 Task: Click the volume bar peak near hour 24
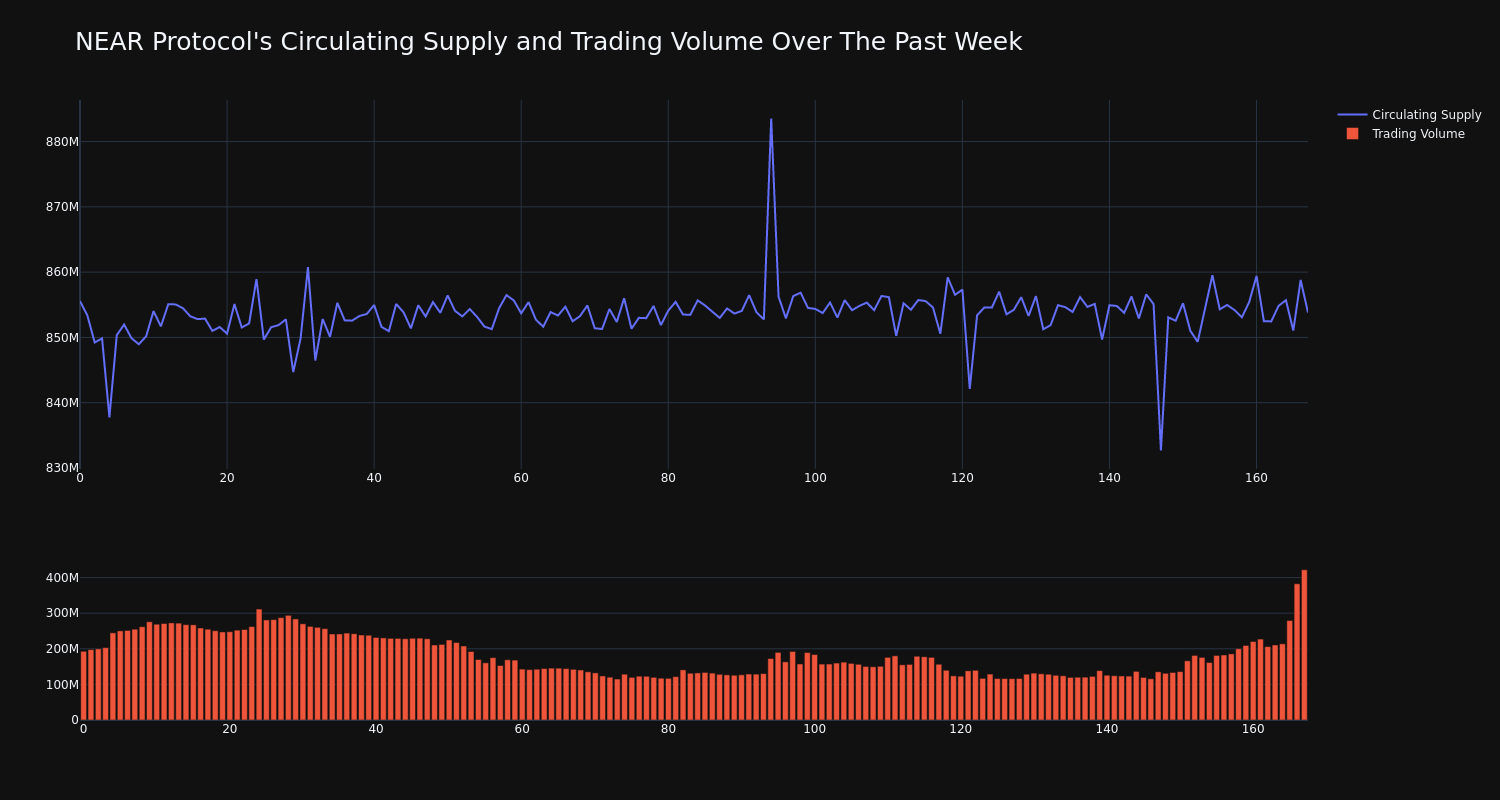(259, 665)
